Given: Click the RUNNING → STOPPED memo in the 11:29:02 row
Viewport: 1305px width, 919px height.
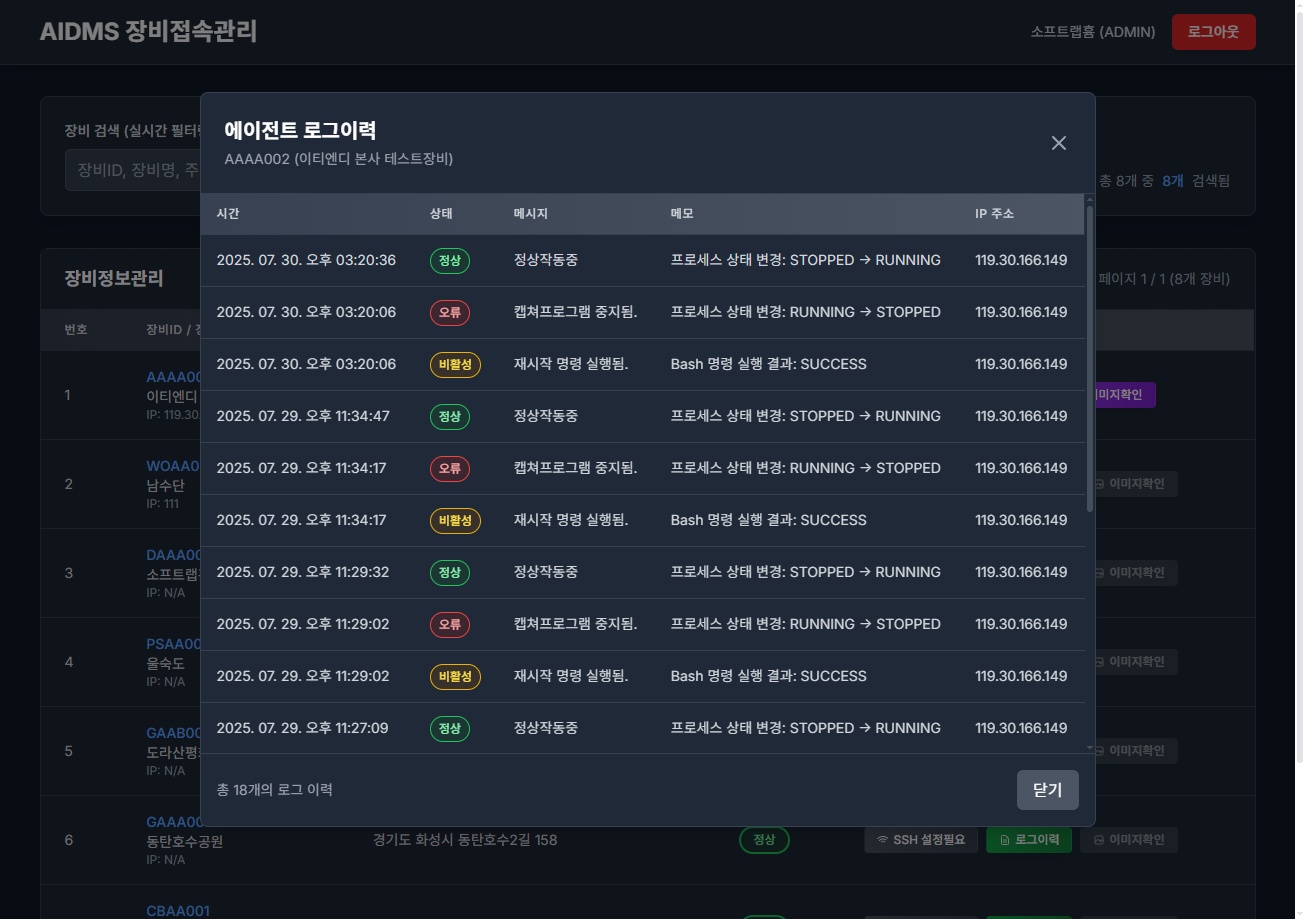Looking at the screenshot, I should [x=805, y=624].
